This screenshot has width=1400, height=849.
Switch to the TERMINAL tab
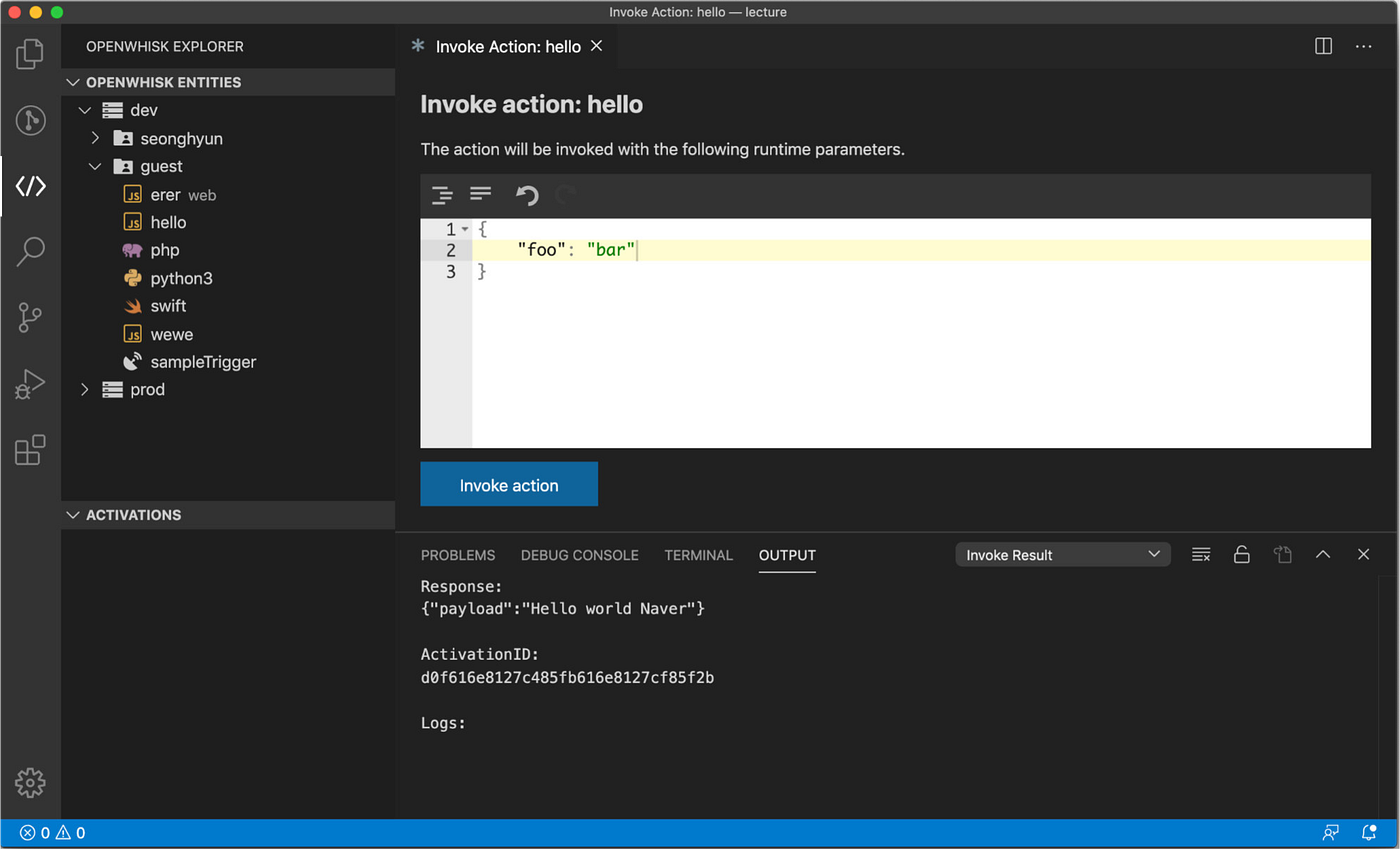pyautogui.click(x=697, y=555)
